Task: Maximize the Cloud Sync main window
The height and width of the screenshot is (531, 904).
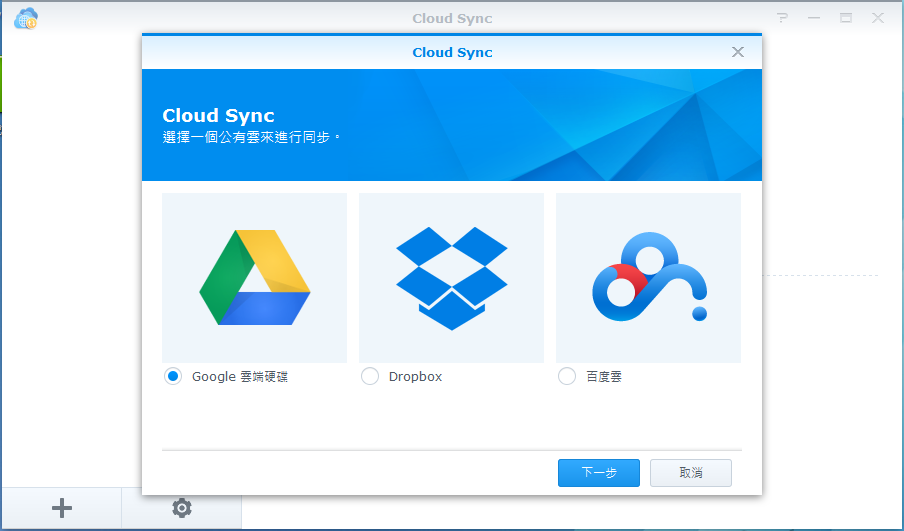Action: (846, 18)
